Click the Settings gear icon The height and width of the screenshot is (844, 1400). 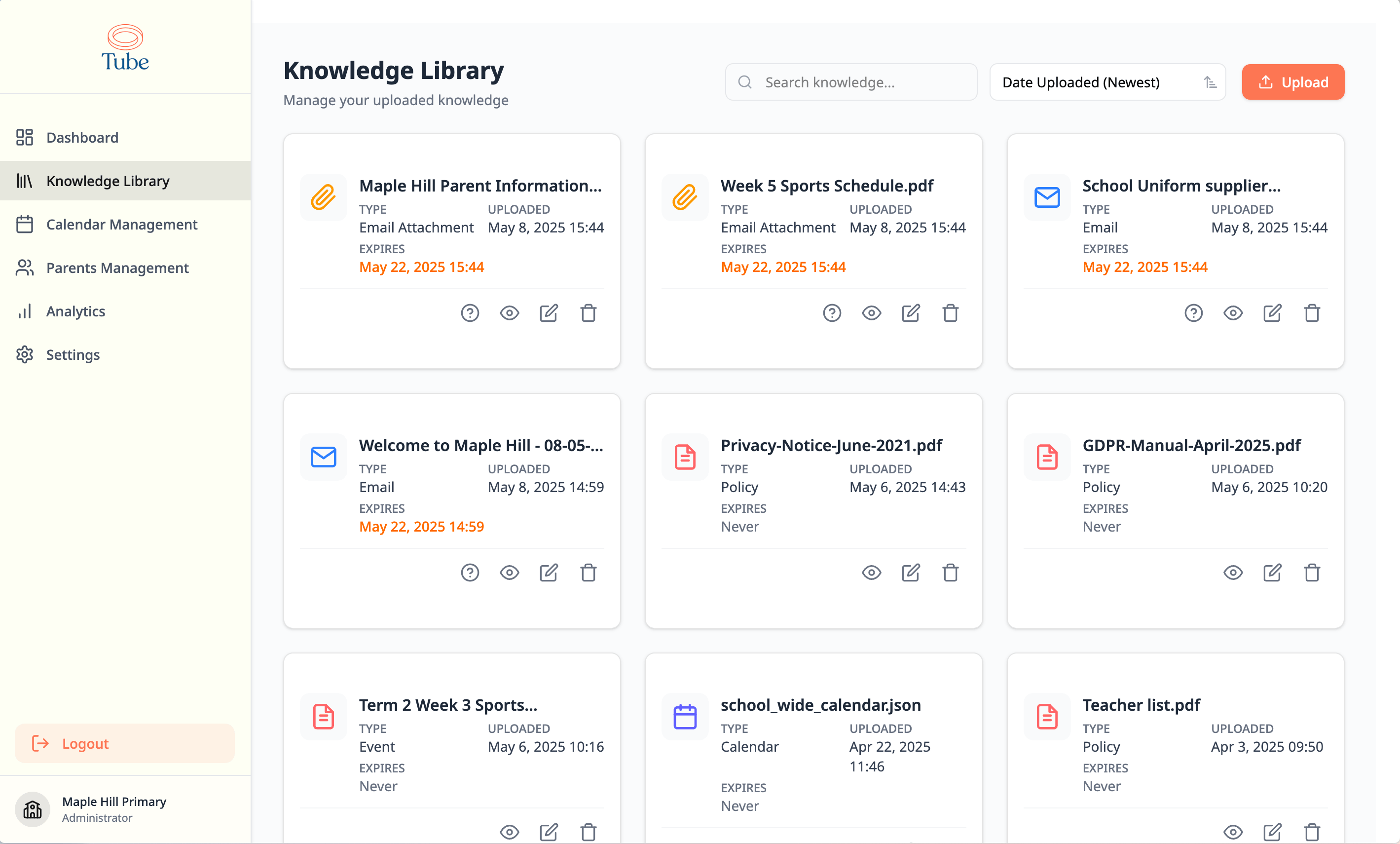(25, 354)
